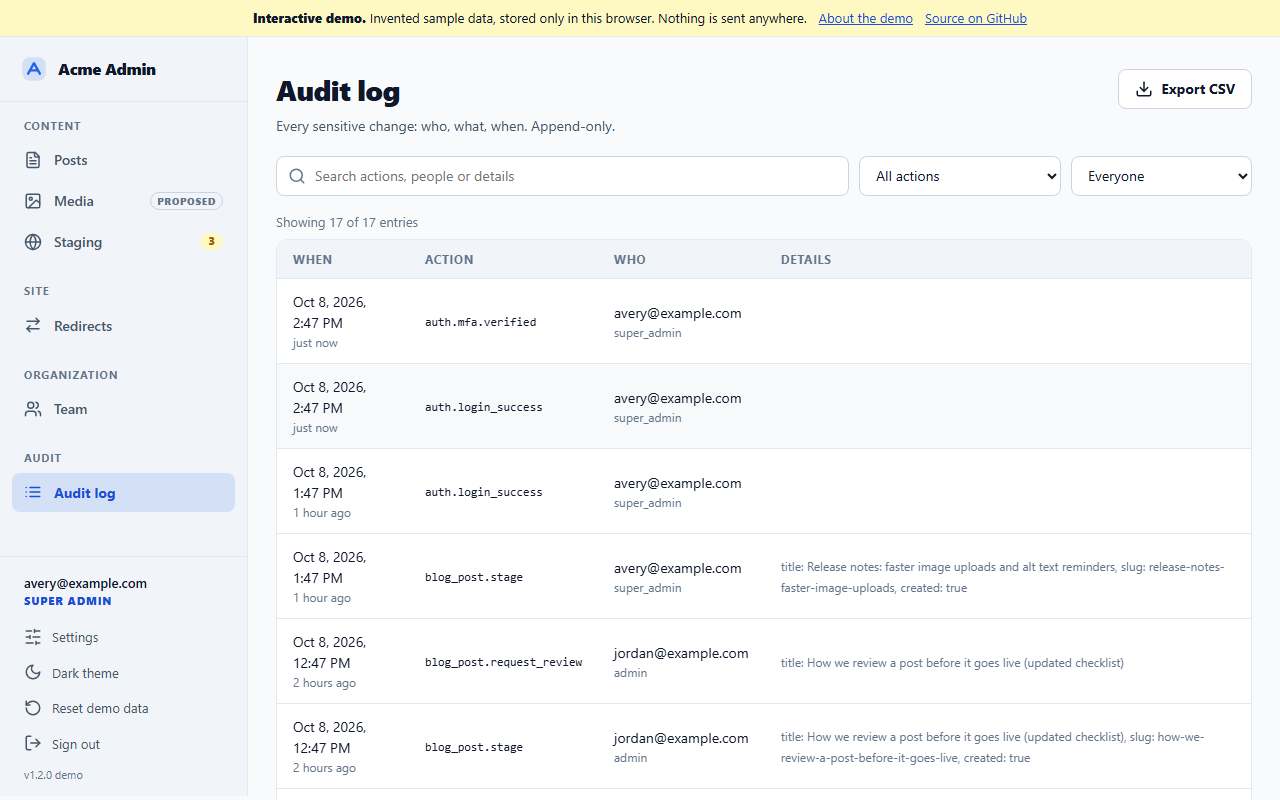The height and width of the screenshot is (800, 1280).
Task: Click the Acme Admin logo icon
Action: (34, 69)
